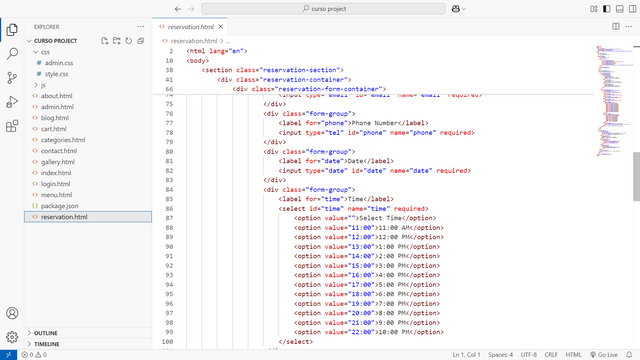Click reservation.html in the breadcrumb
The height and width of the screenshot is (360, 640).
193,41
